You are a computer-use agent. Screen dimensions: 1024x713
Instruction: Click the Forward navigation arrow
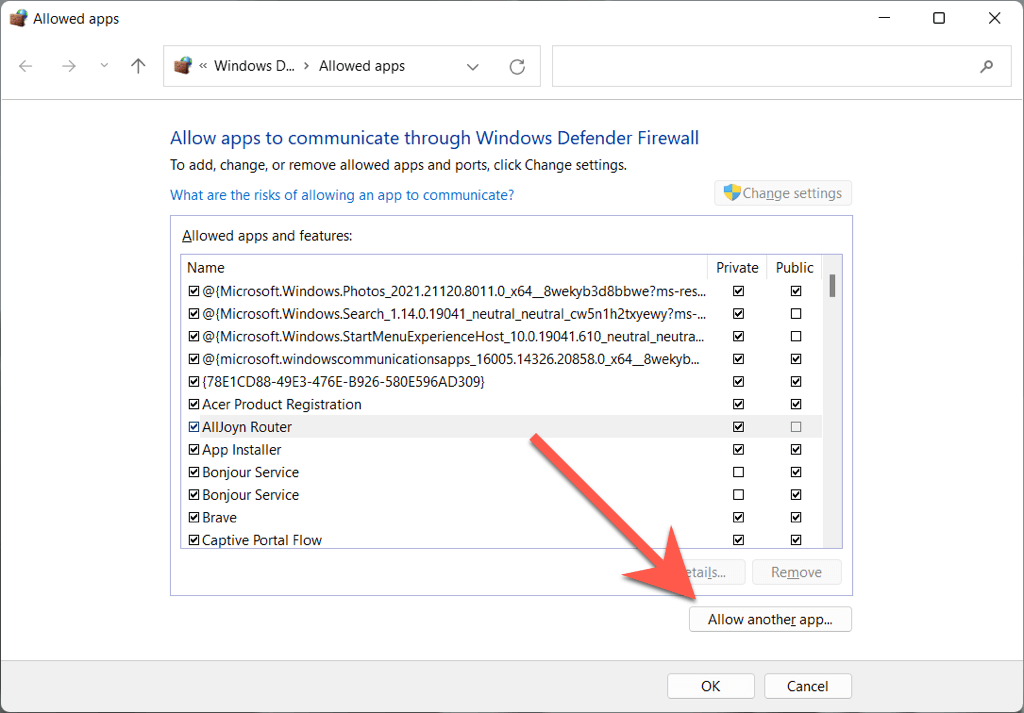[x=68, y=66]
